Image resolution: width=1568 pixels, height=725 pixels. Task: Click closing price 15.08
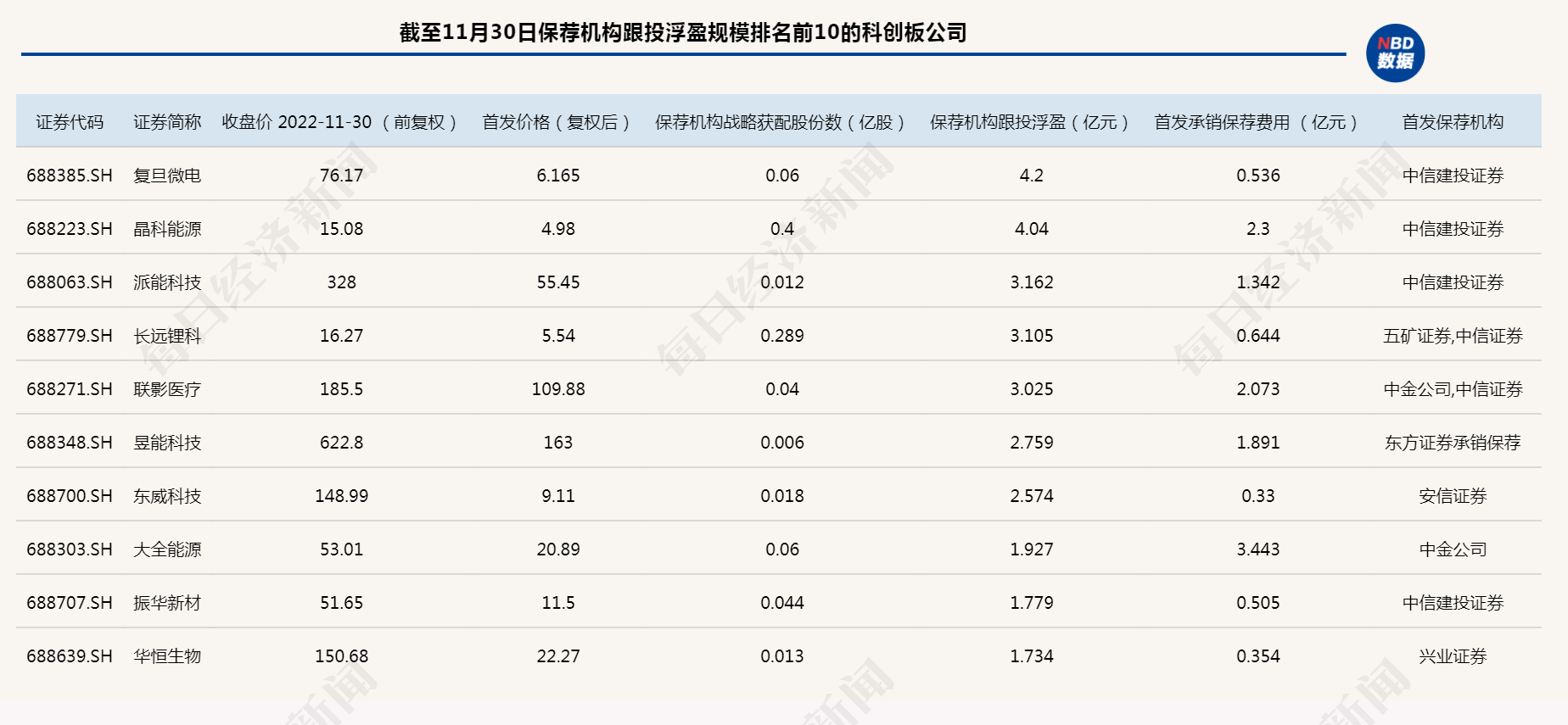(342, 229)
